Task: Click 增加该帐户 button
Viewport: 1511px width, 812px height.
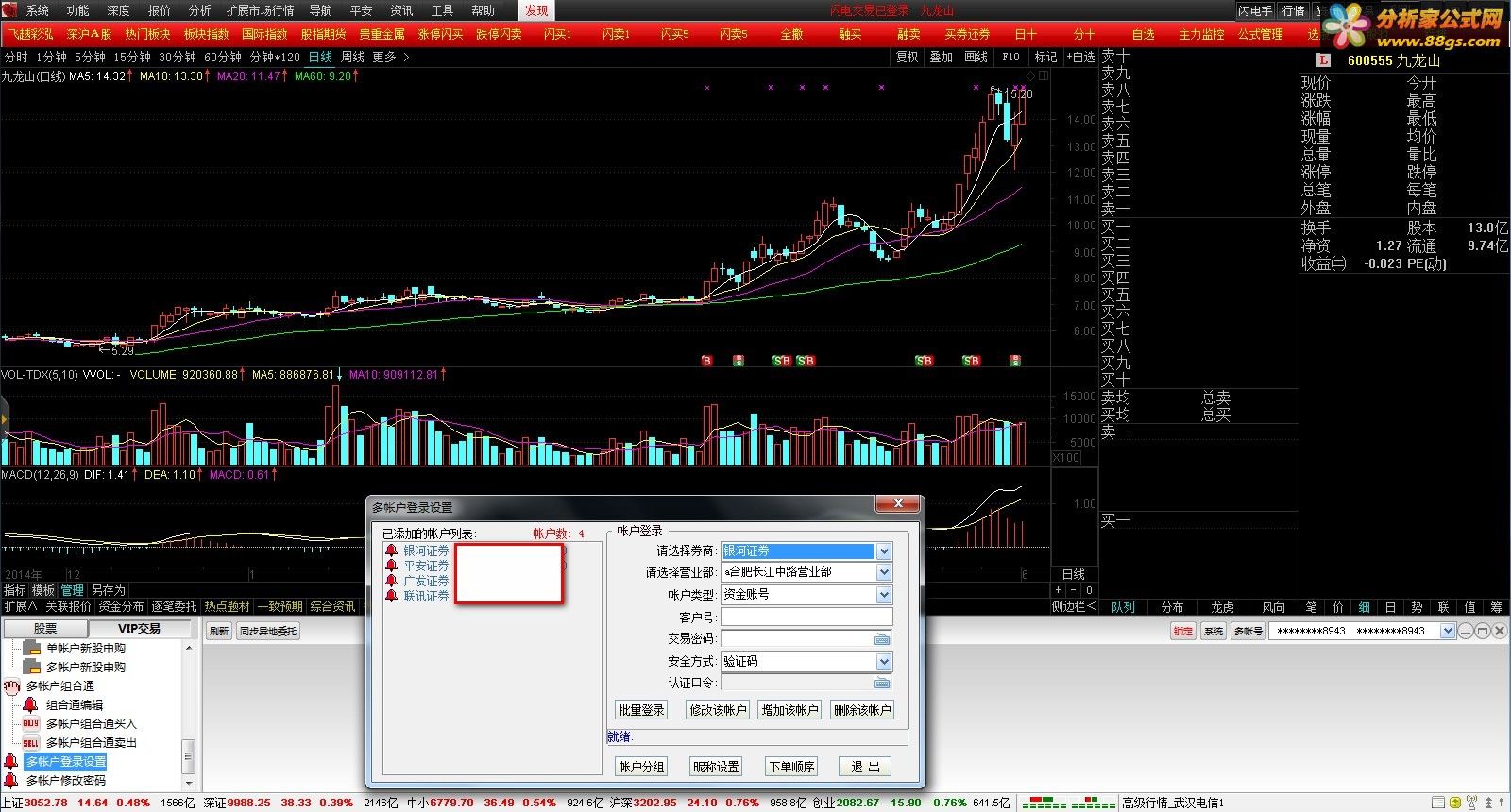Action: tap(789, 710)
